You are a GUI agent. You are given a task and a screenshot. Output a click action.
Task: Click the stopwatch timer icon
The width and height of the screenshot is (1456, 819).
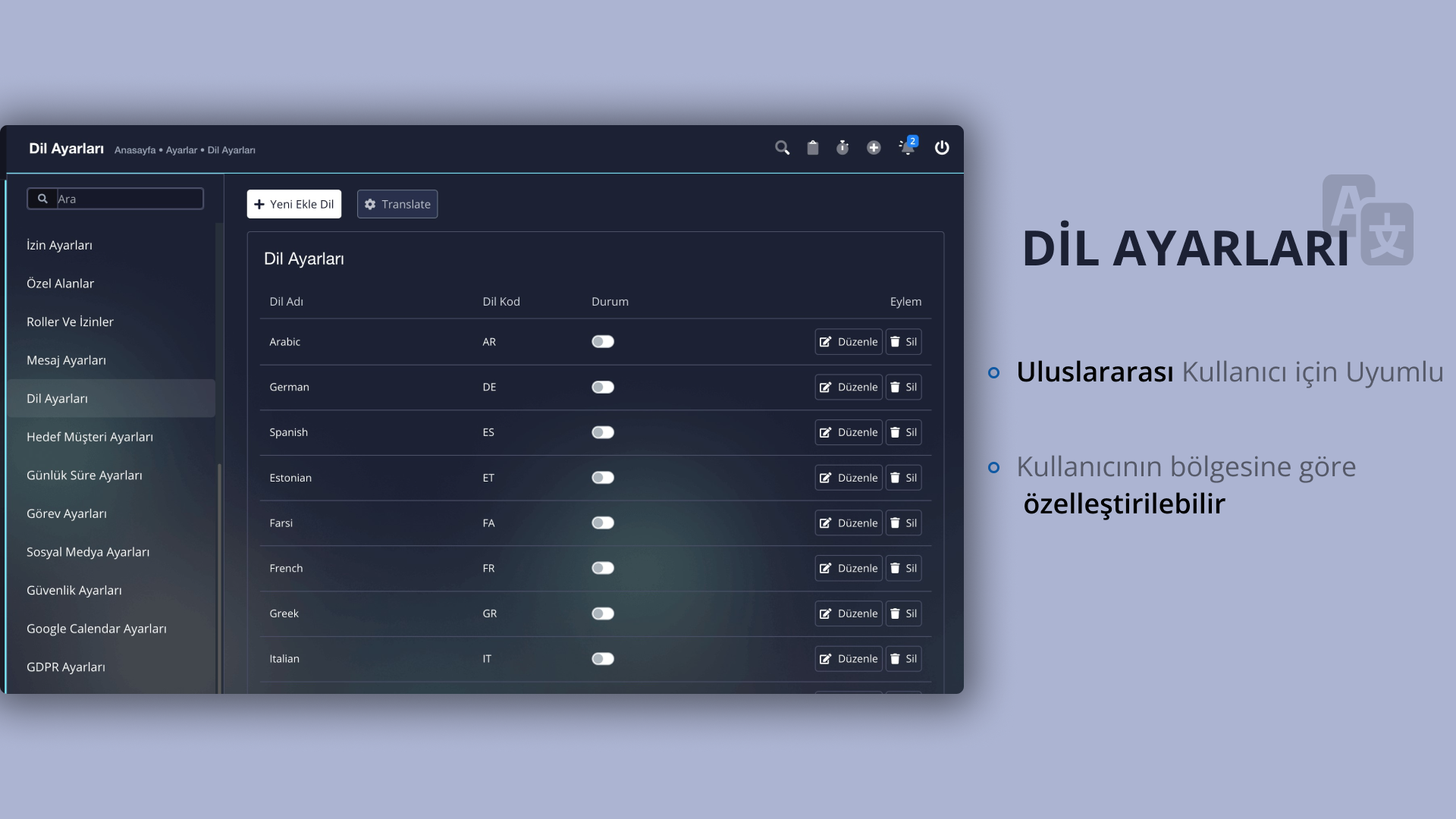[843, 148]
